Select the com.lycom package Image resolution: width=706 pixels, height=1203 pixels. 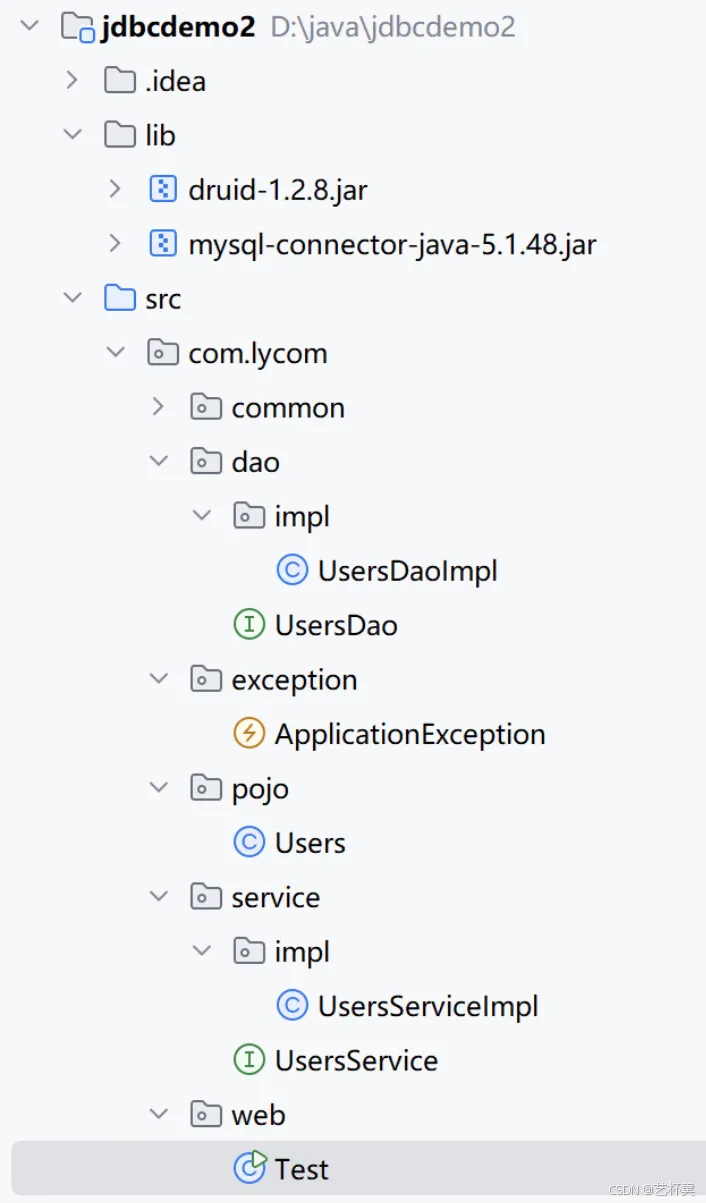point(257,353)
